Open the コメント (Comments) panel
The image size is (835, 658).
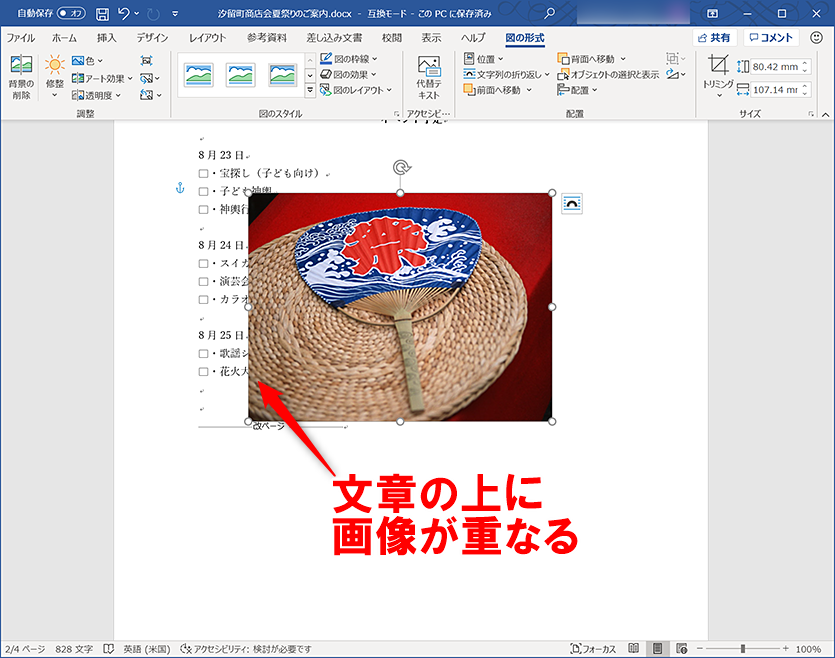point(770,36)
